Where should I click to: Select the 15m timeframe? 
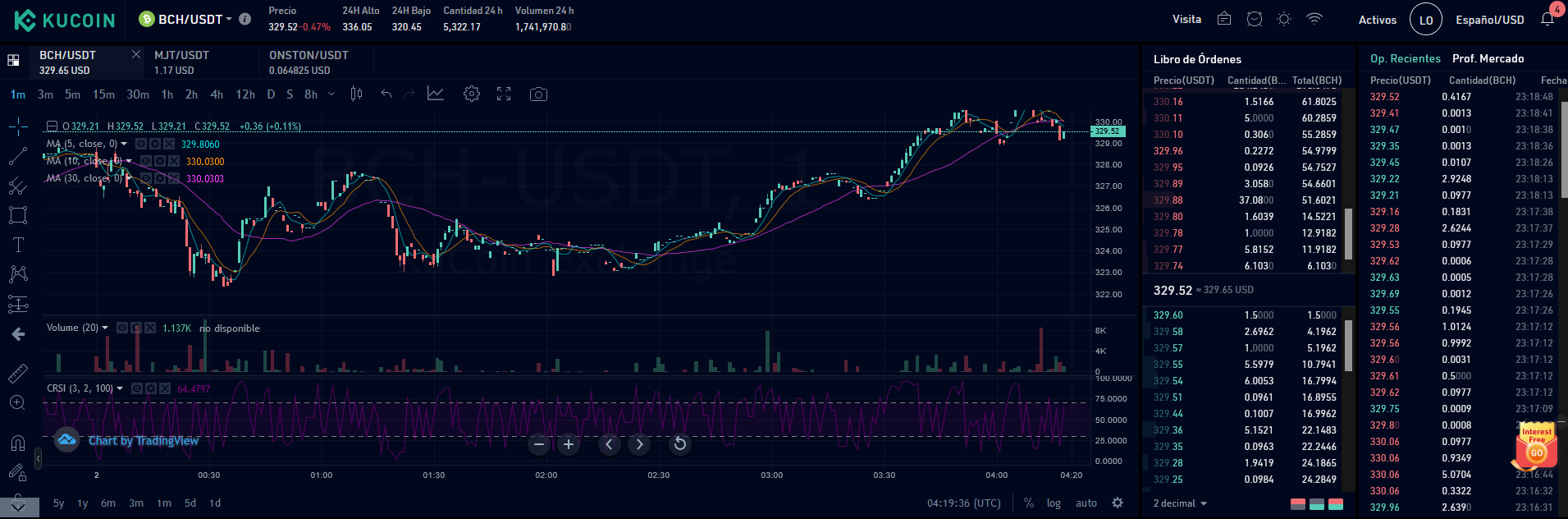tap(103, 94)
